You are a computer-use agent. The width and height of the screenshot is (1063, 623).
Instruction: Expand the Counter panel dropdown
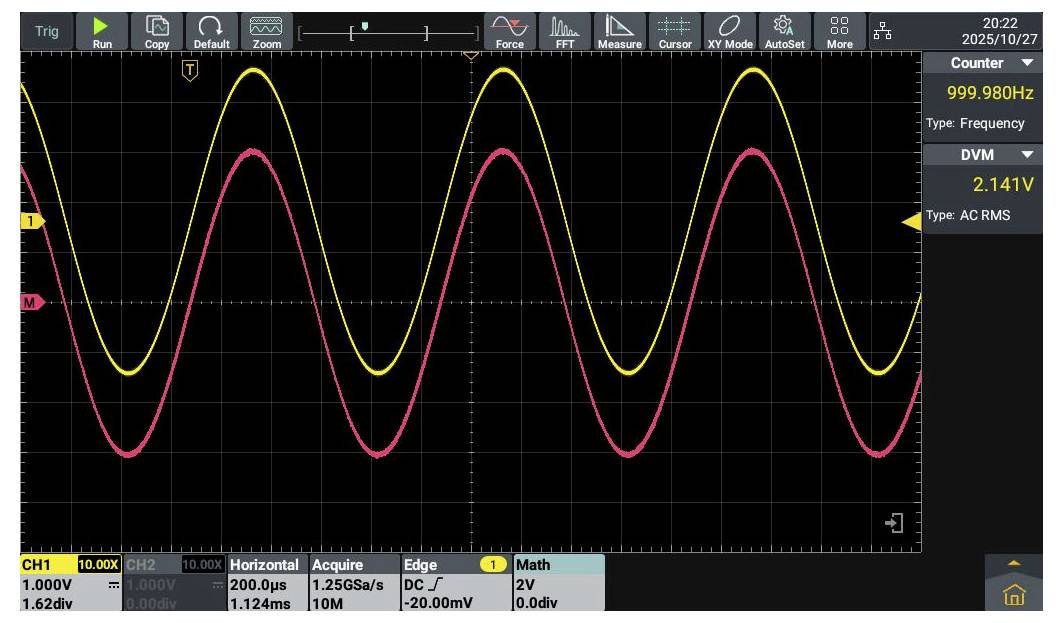(1027, 63)
